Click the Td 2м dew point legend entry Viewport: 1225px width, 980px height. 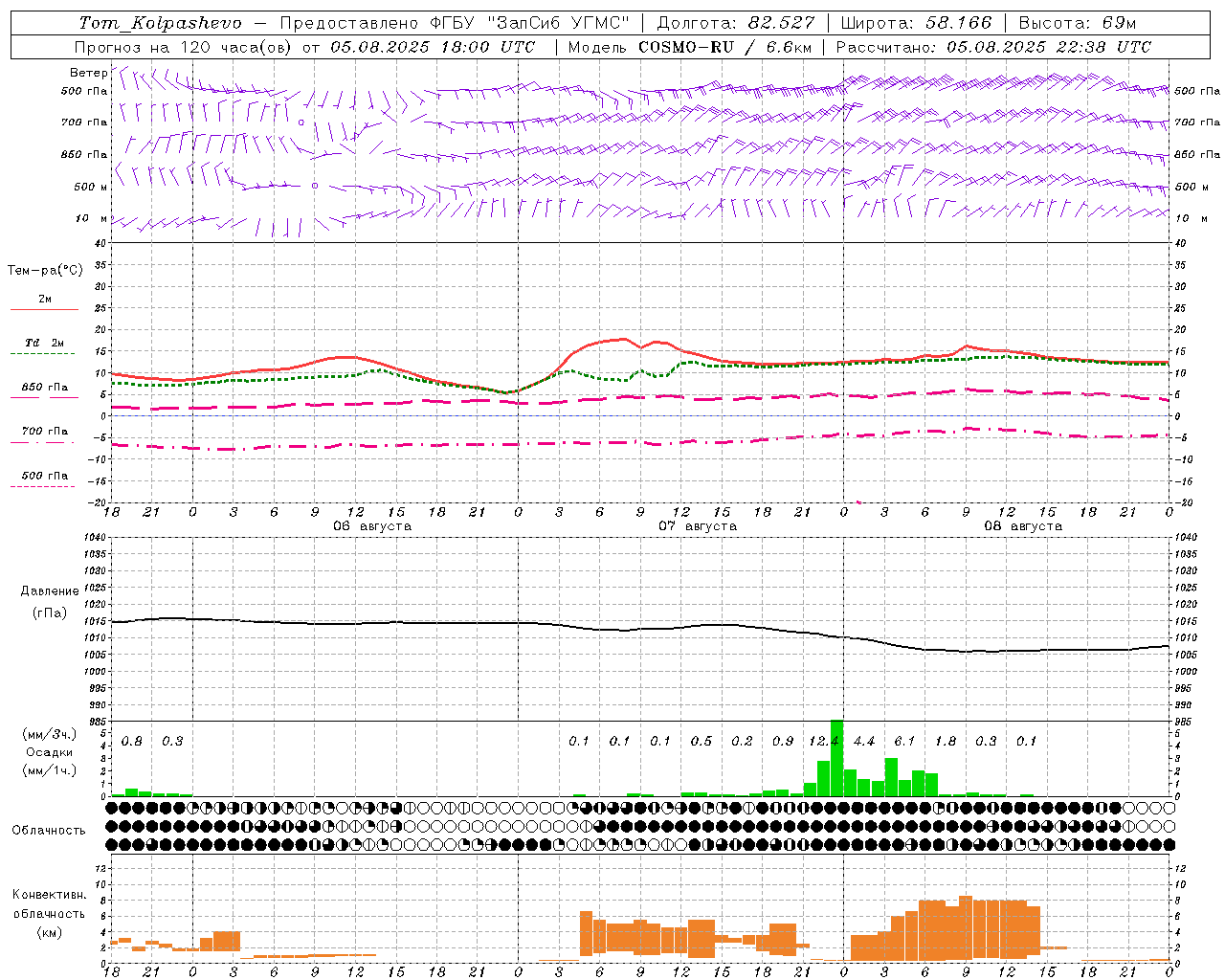coord(45,343)
